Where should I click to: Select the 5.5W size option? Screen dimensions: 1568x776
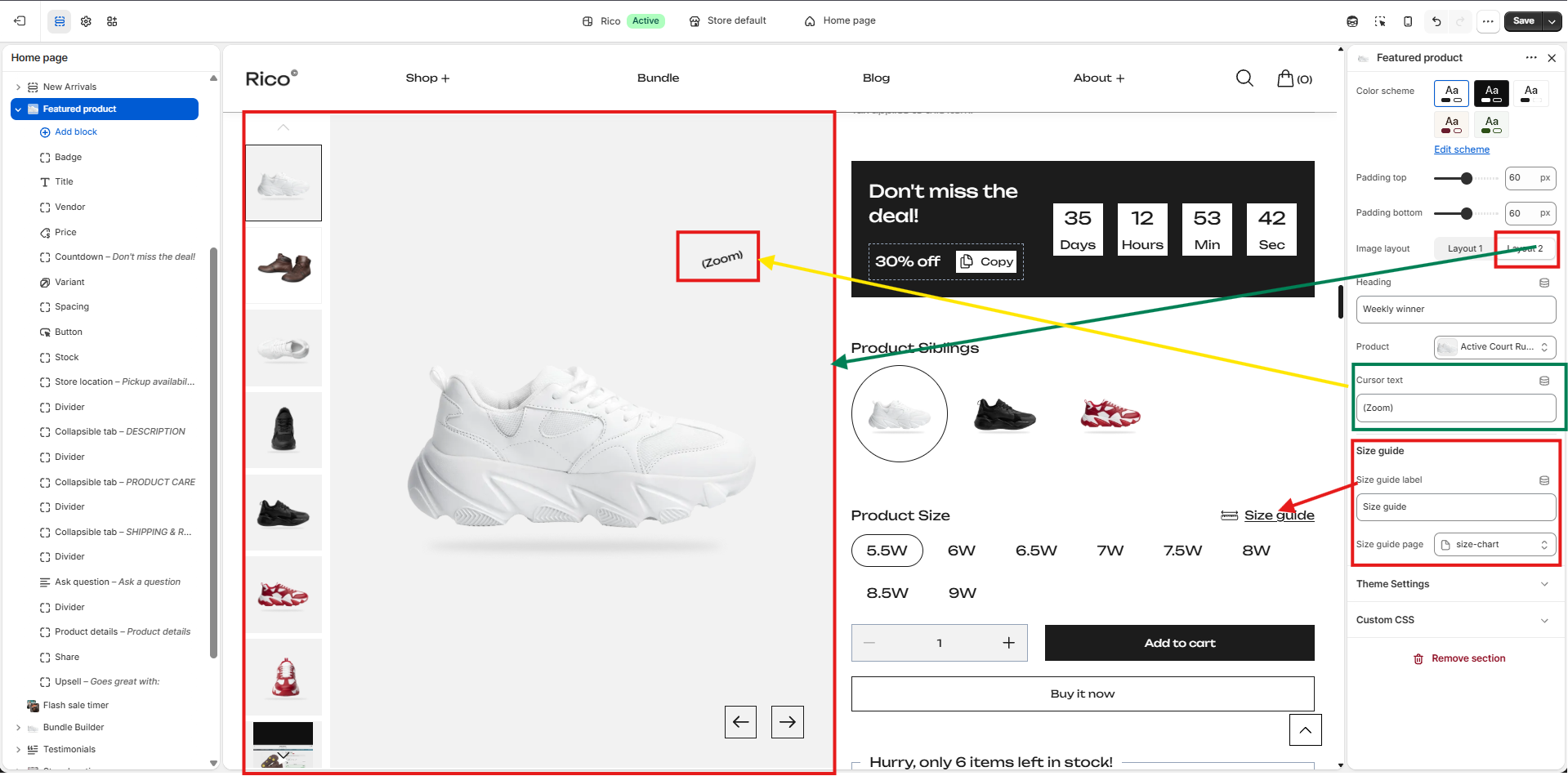point(887,551)
